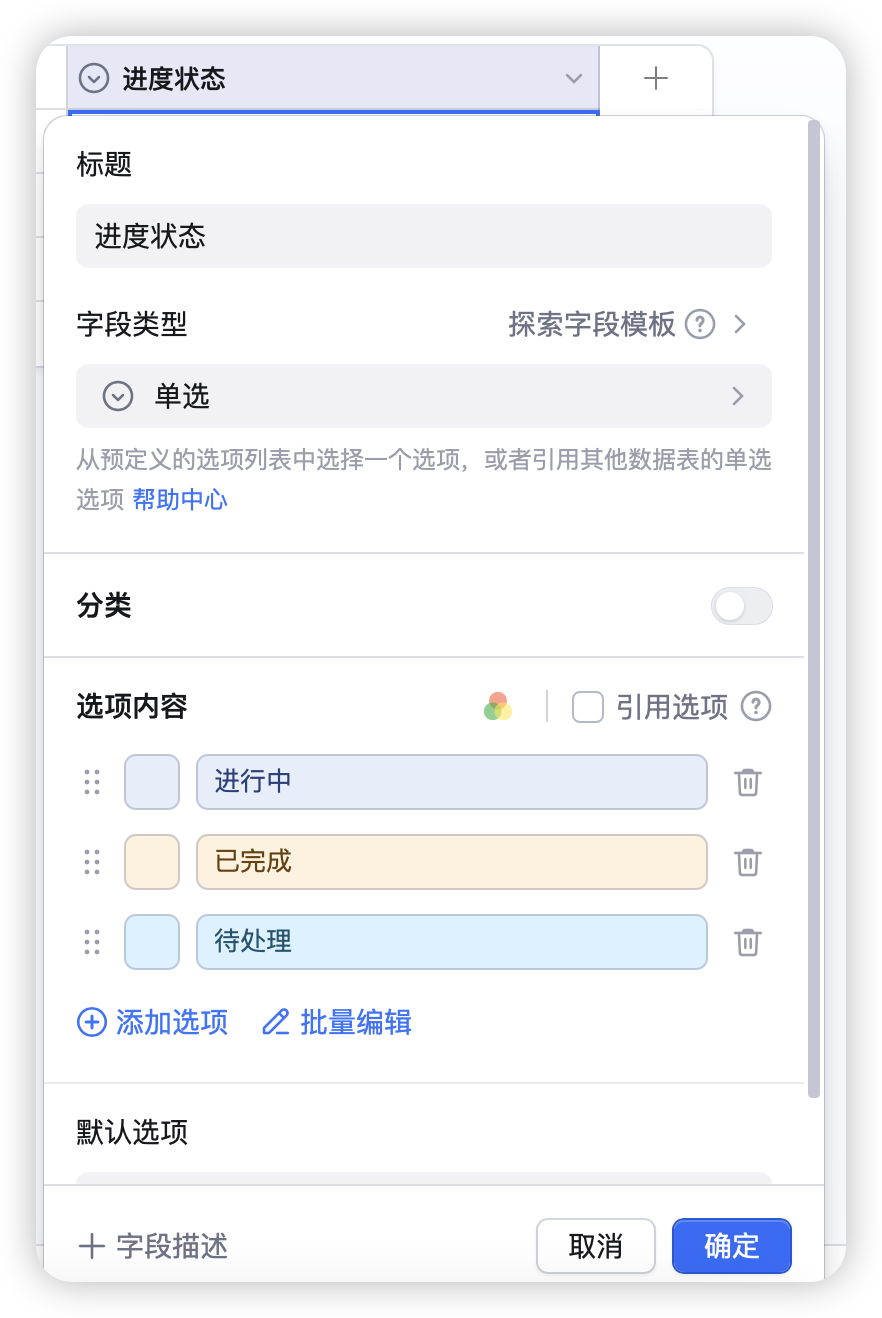This screenshot has width=882, height=1318.
Task: Expand 探索字段模板 using its chevron
Action: (x=740, y=324)
